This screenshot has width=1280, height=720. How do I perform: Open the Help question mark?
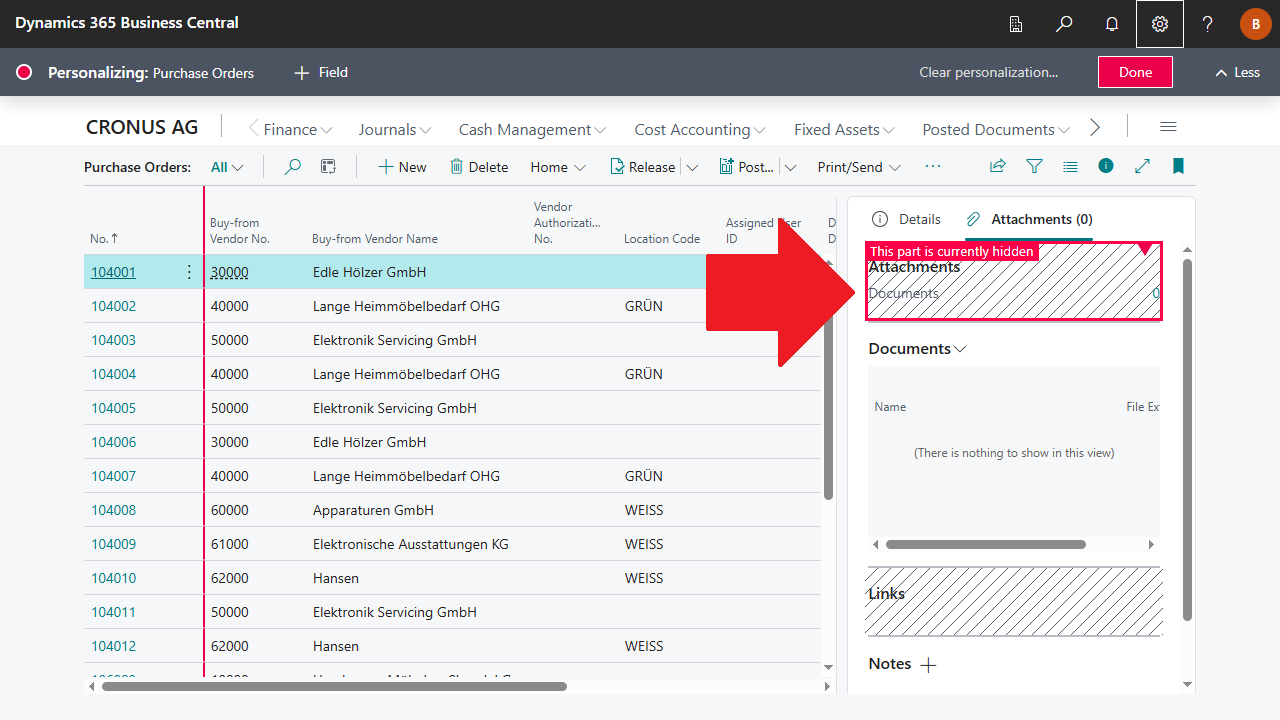tap(1208, 24)
